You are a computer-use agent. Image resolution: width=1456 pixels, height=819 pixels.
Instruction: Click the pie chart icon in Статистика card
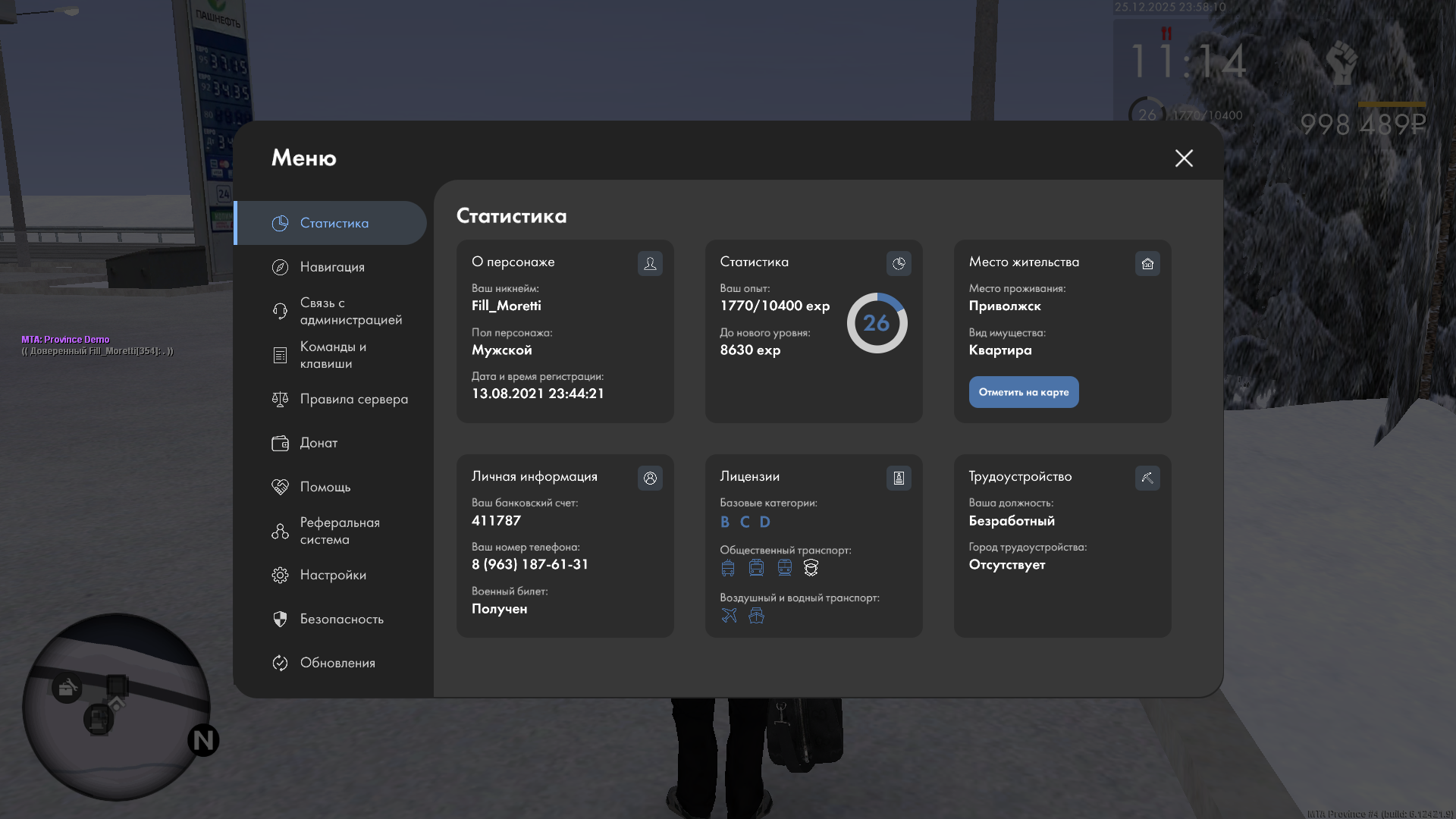(899, 263)
